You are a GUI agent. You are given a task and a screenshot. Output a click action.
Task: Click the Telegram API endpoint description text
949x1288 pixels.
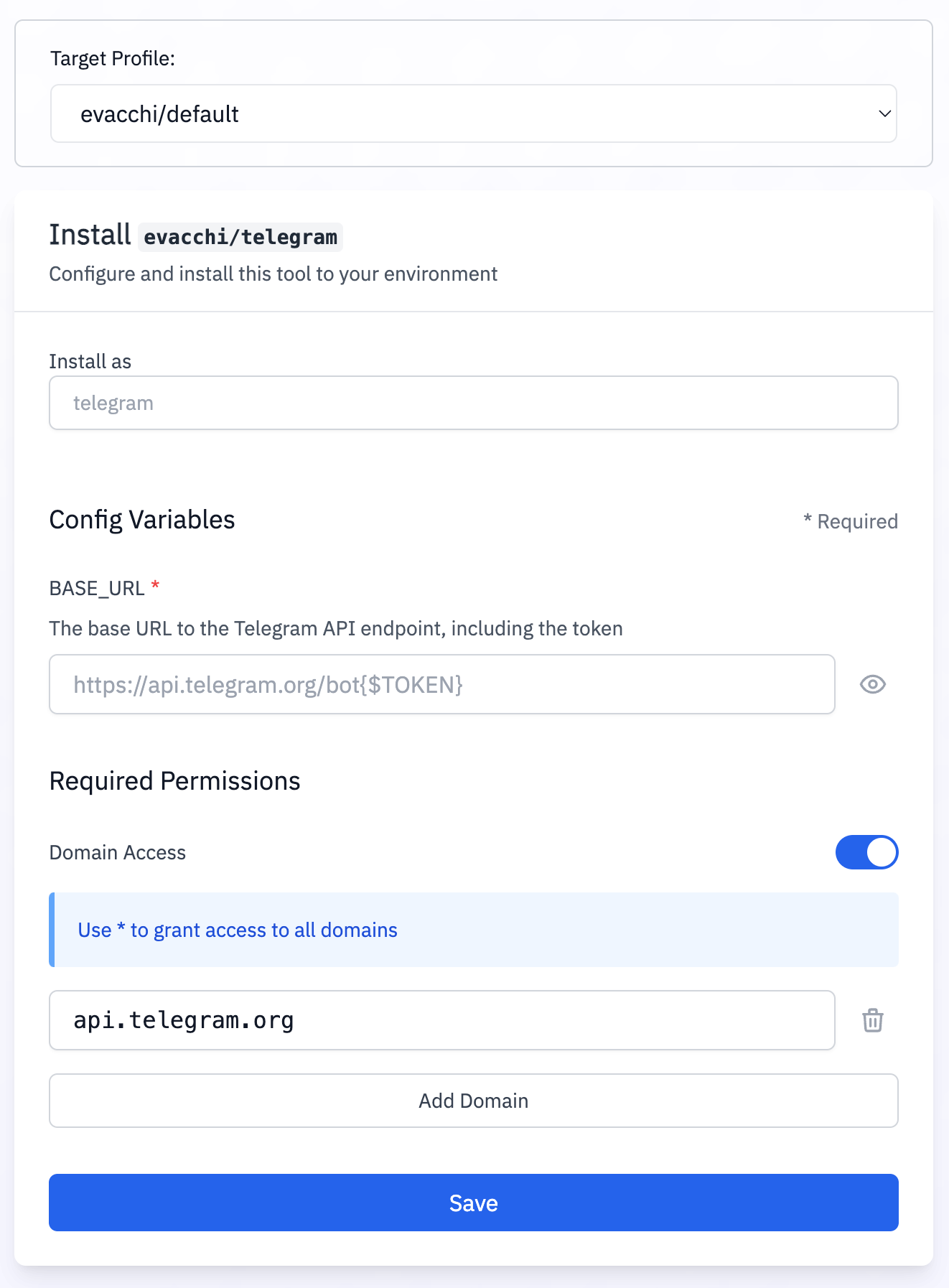click(x=336, y=629)
